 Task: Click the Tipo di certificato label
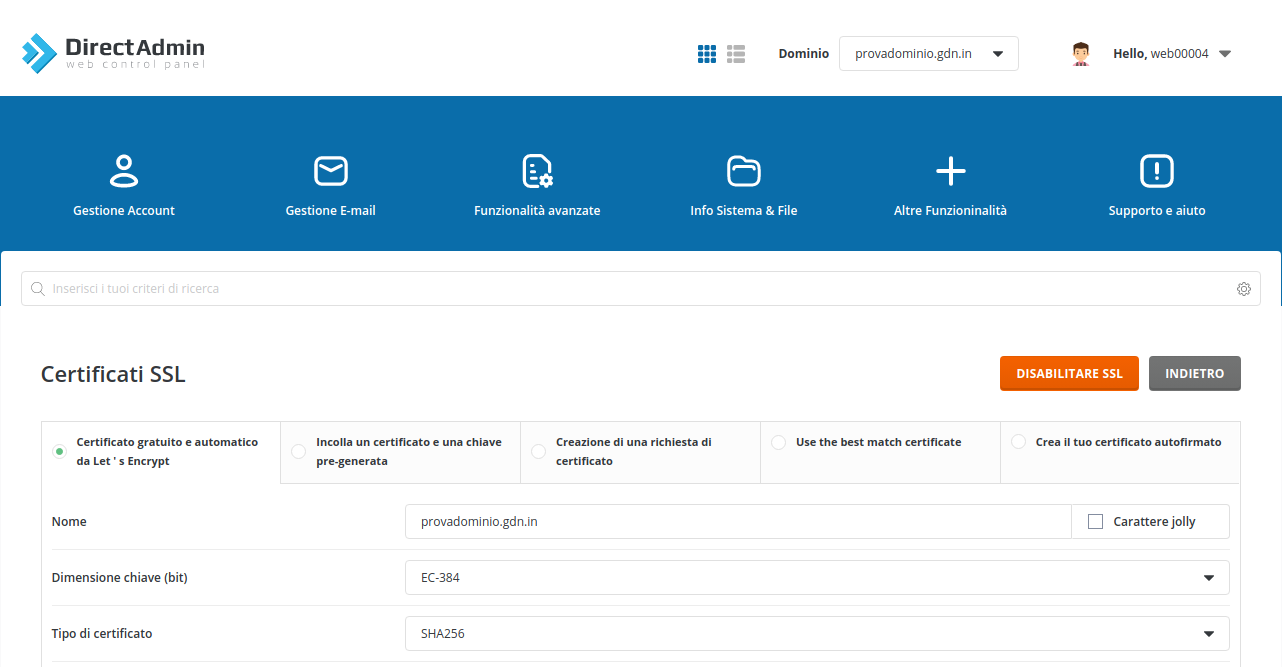(x=102, y=634)
